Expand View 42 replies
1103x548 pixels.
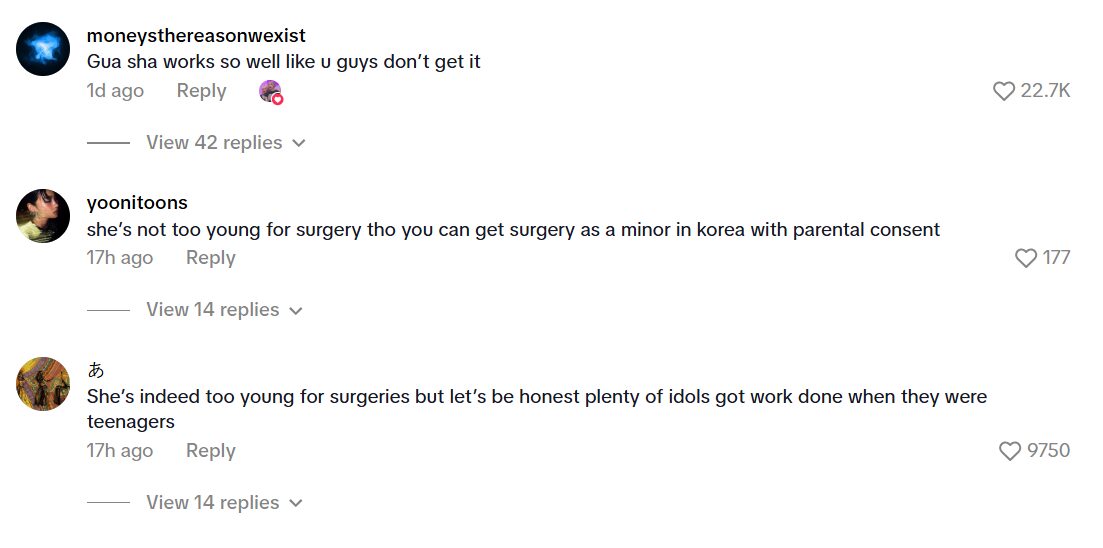[x=225, y=143]
